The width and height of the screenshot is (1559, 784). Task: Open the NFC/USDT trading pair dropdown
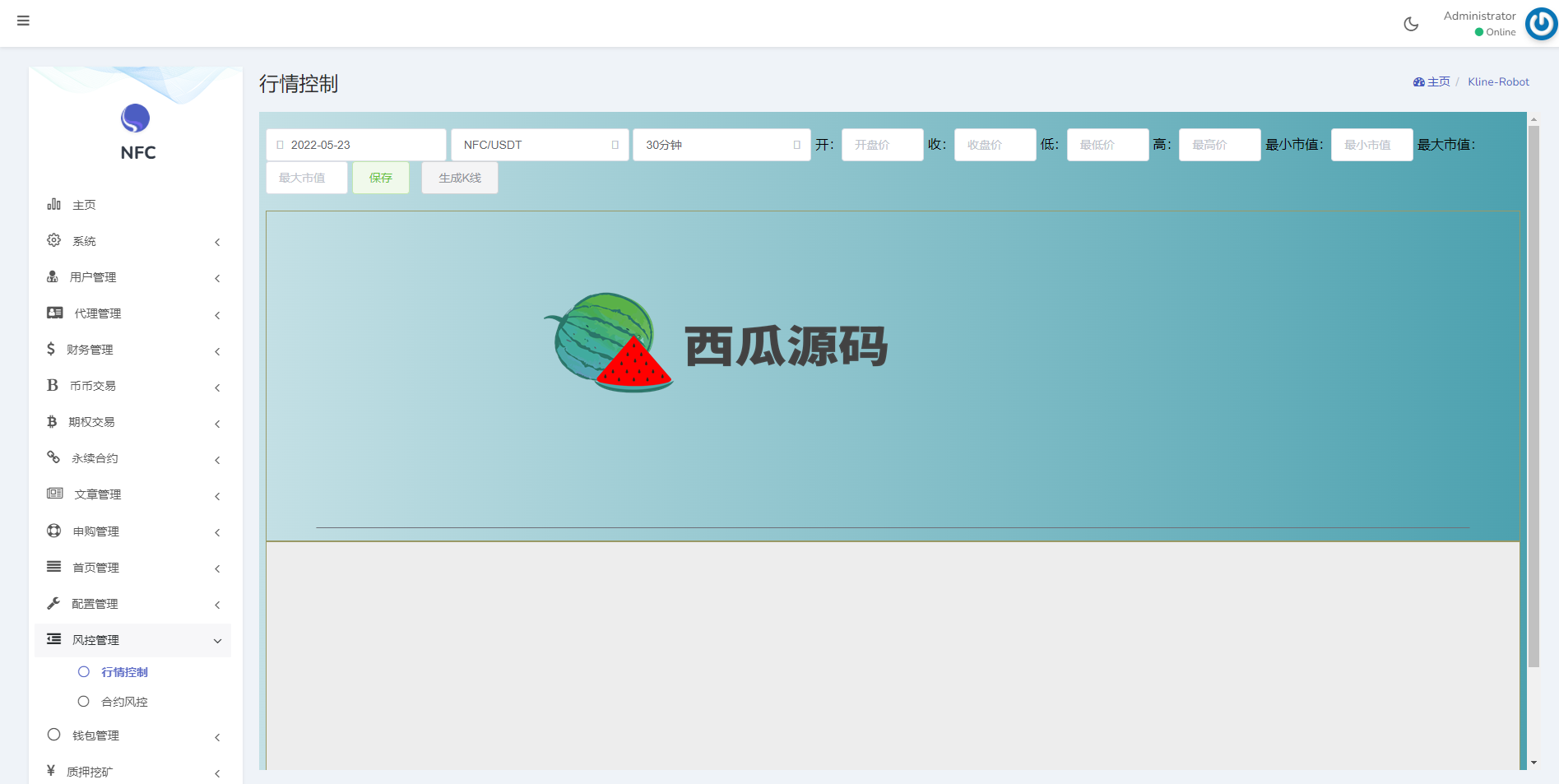[x=540, y=145]
